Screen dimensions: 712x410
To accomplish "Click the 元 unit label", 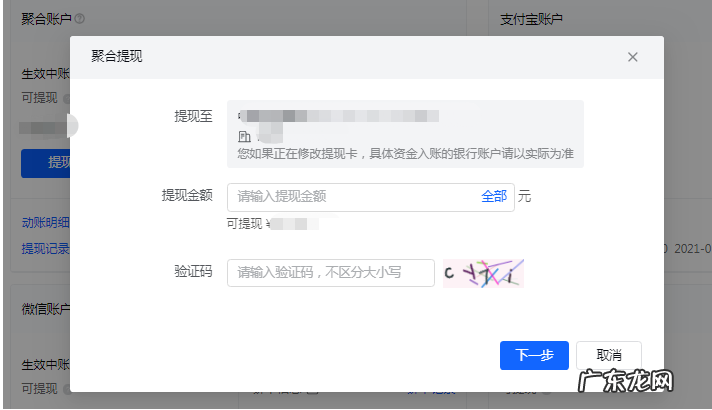I will 524,197.
